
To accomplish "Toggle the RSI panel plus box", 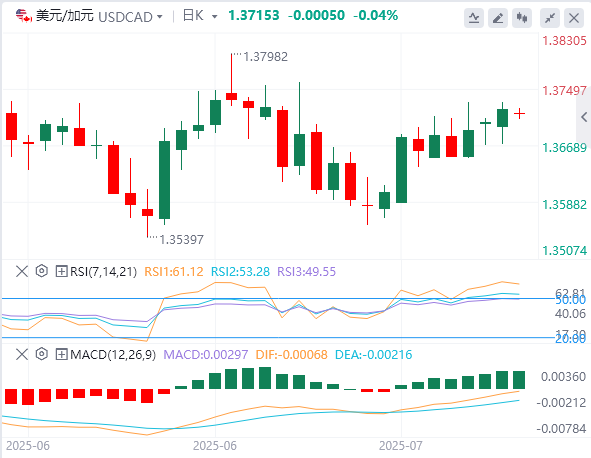I will 61,271.
